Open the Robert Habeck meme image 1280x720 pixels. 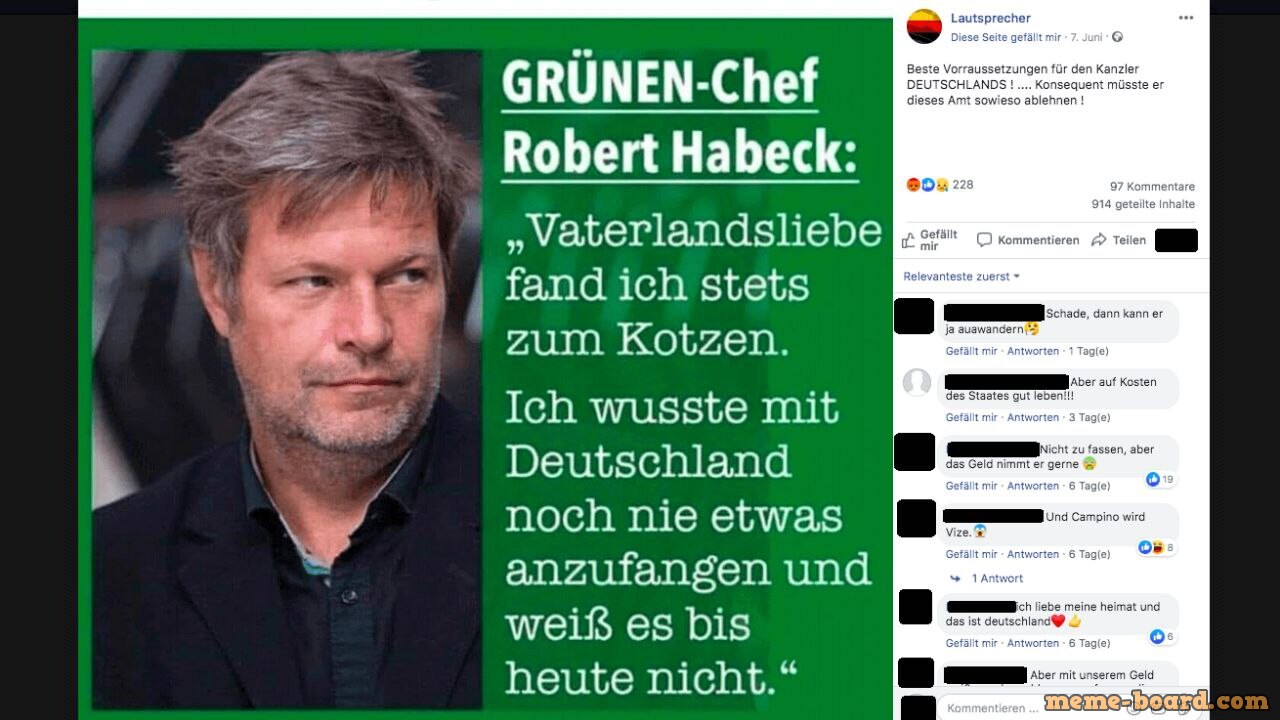pyautogui.click(x=485, y=368)
